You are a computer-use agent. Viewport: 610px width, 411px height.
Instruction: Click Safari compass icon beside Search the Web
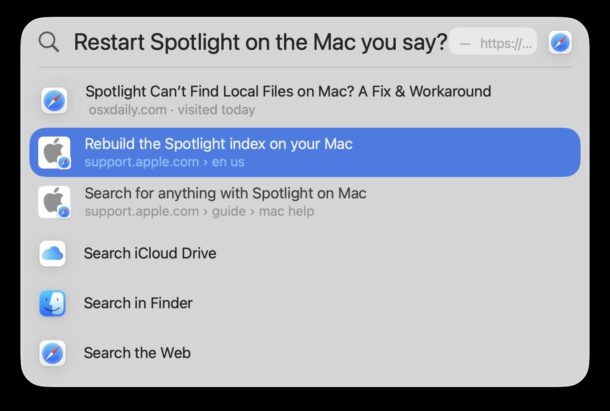[53, 353]
